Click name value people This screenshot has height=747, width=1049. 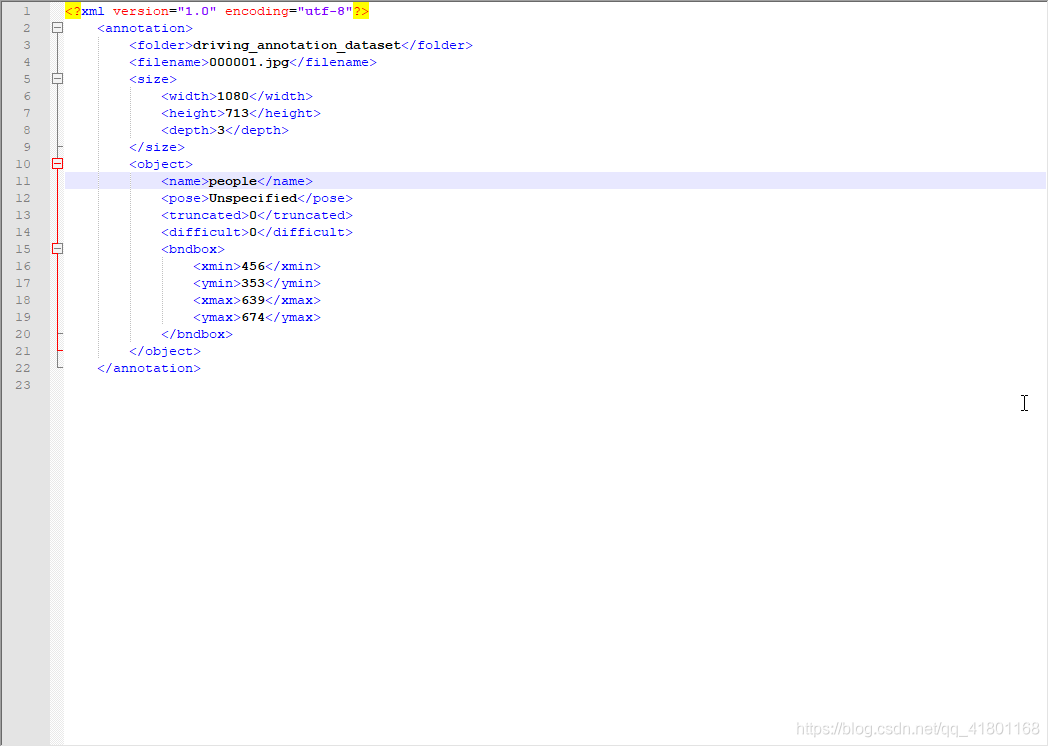click(233, 181)
